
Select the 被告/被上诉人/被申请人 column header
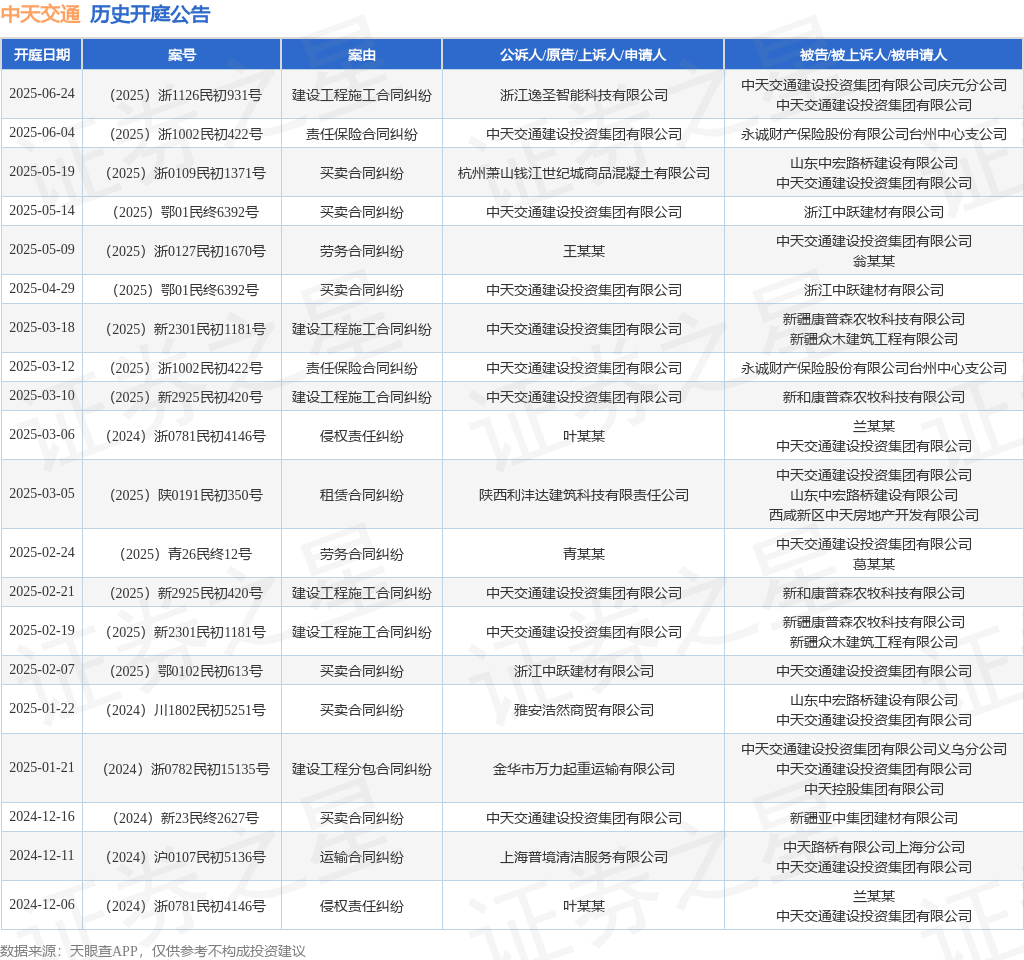pos(873,55)
